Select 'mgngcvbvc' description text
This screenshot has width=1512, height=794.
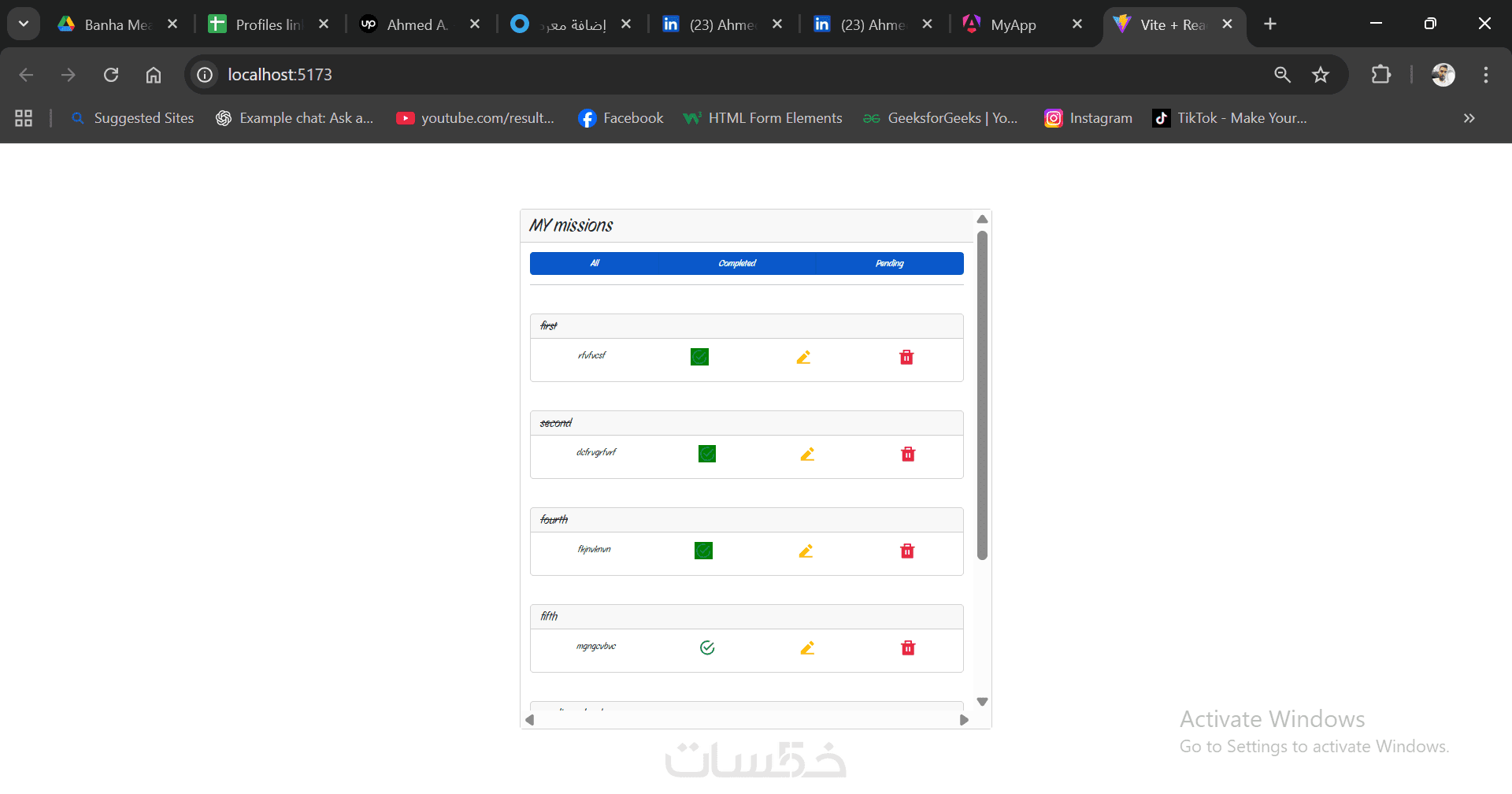click(x=596, y=646)
